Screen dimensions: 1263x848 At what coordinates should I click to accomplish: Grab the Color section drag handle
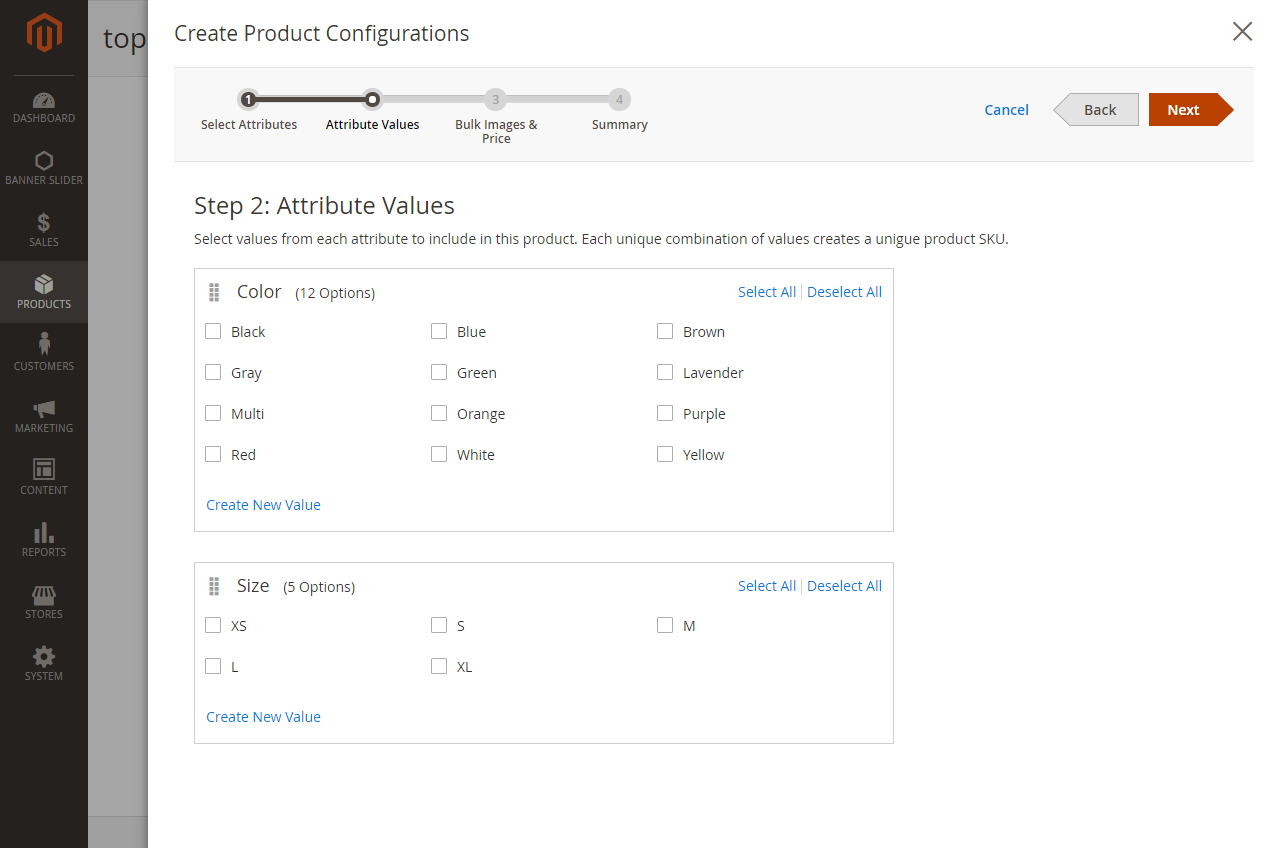214,292
